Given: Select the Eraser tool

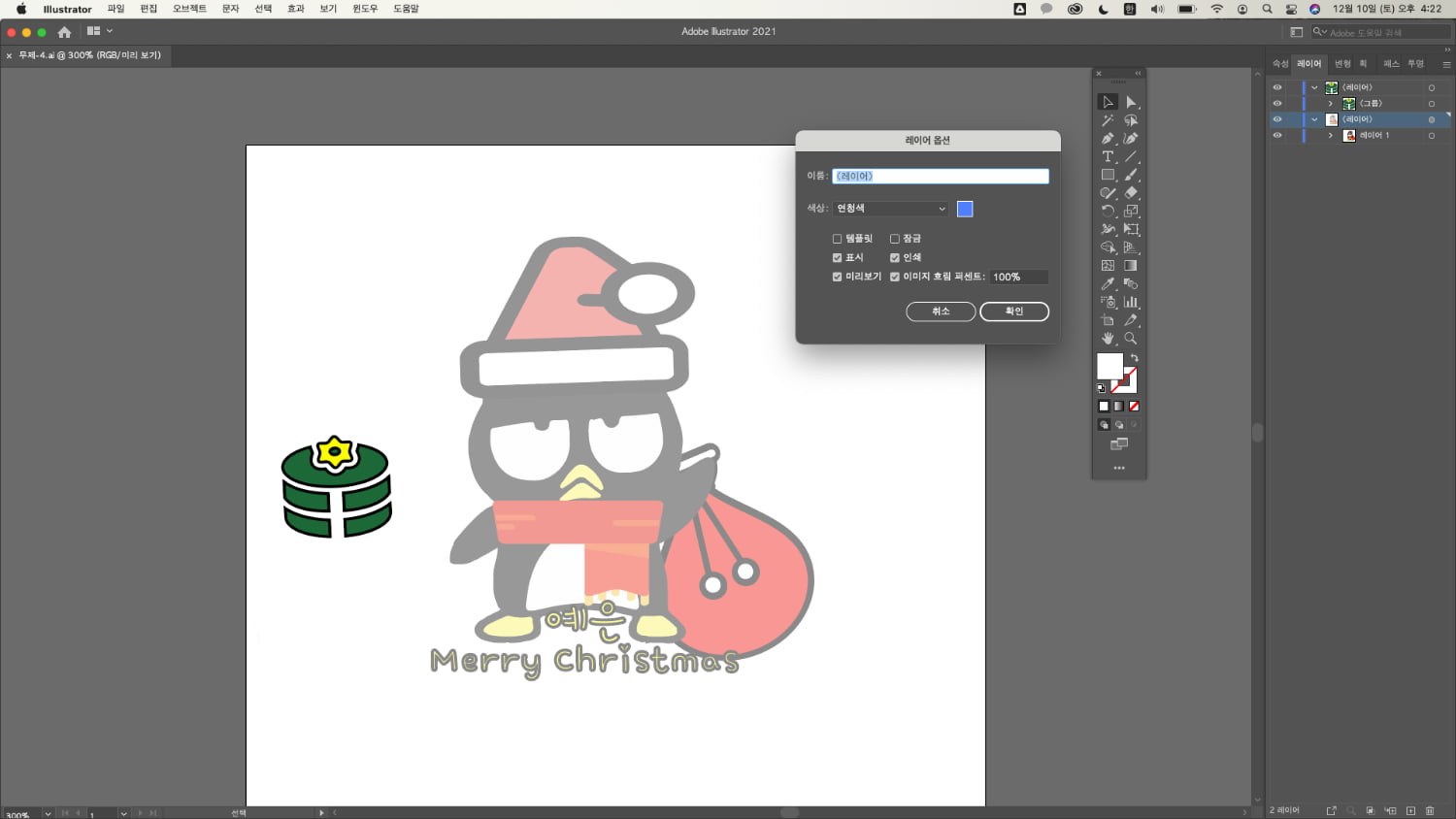Looking at the screenshot, I should (x=1131, y=193).
